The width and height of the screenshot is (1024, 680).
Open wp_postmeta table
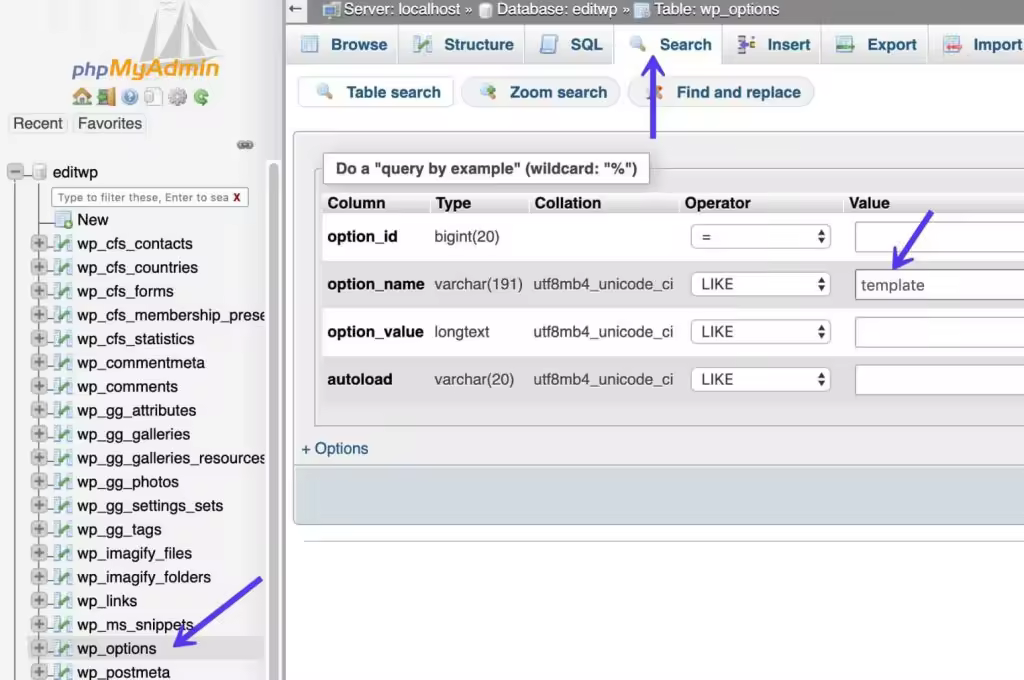(x=123, y=672)
